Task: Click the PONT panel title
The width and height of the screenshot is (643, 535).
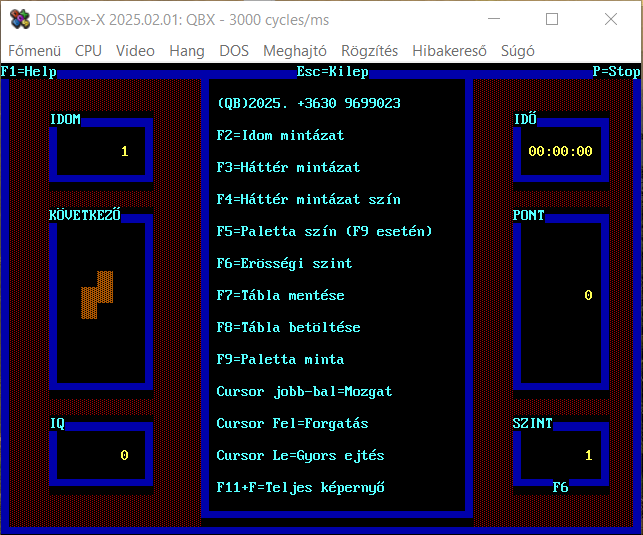Action: tap(529, 215)
